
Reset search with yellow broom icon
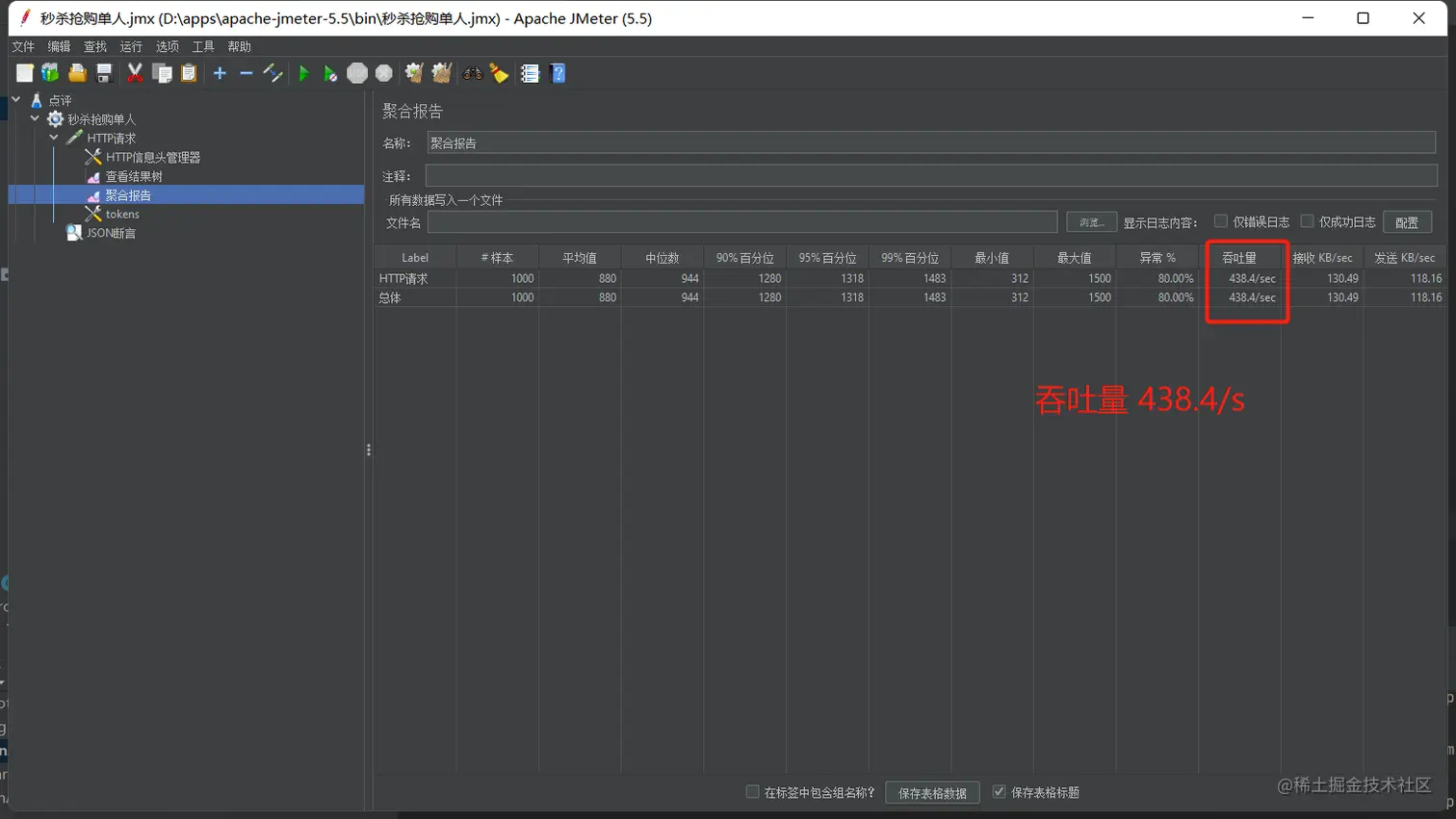pos(499,73)
